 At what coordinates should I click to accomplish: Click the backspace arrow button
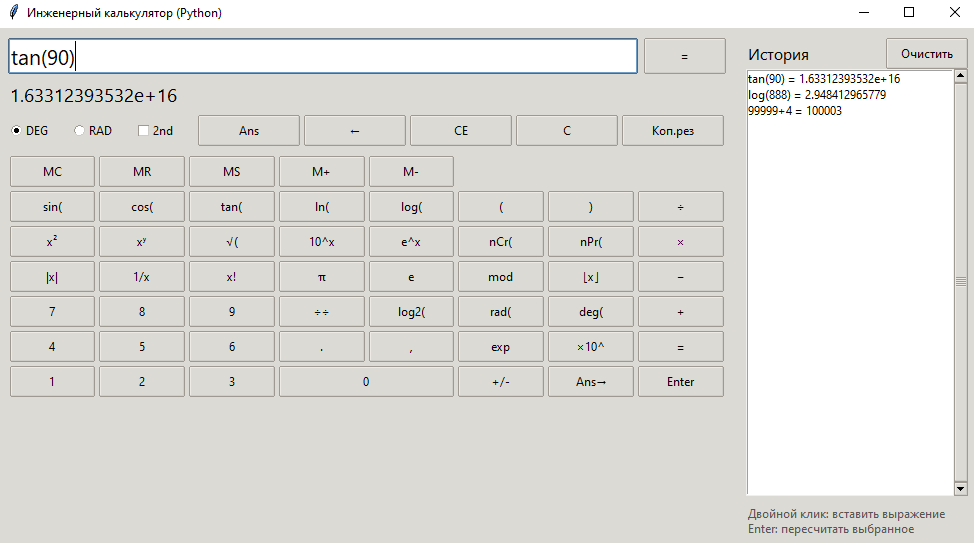tap(354, 131)
